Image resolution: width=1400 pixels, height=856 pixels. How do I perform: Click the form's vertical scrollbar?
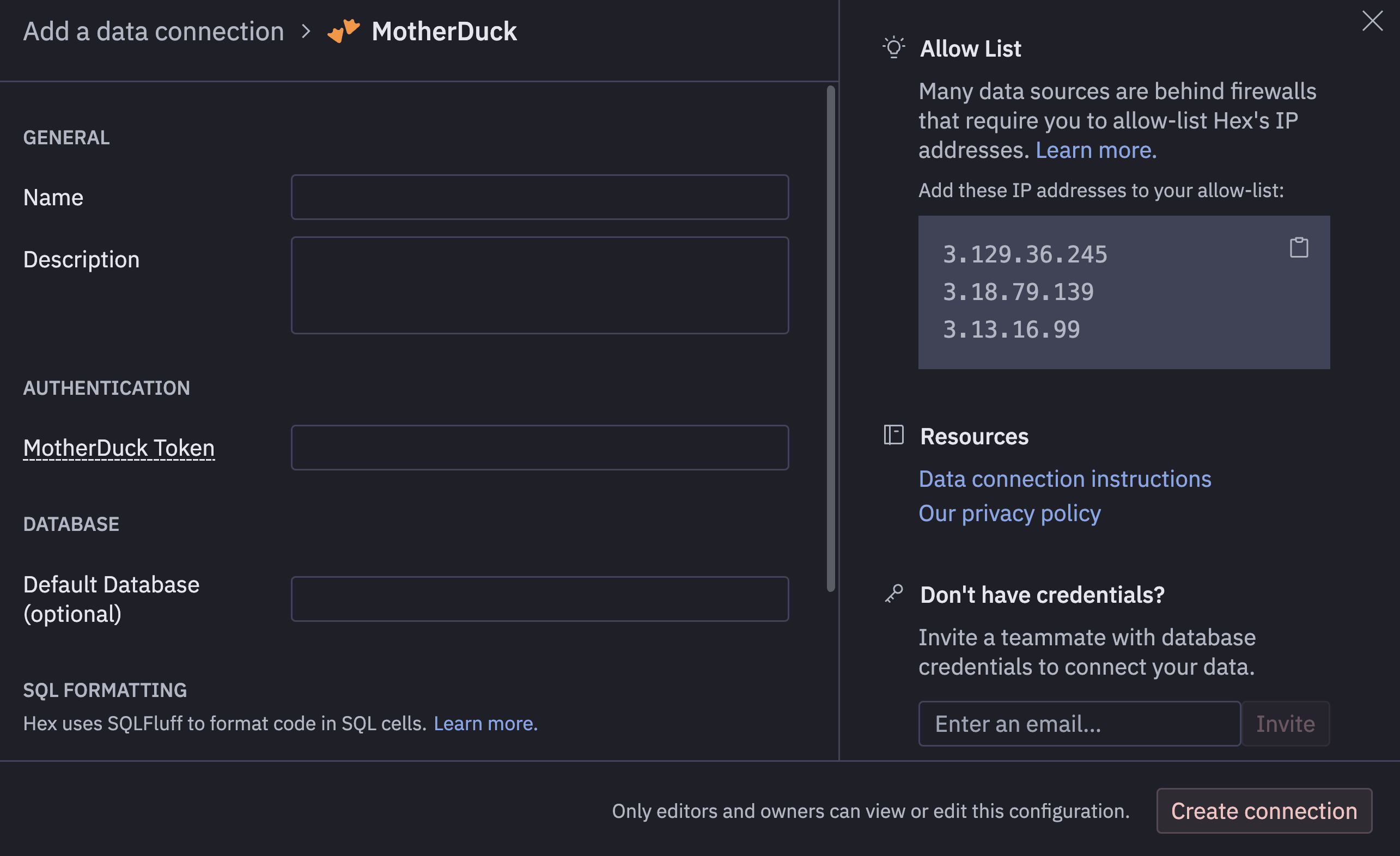(830, 338)
